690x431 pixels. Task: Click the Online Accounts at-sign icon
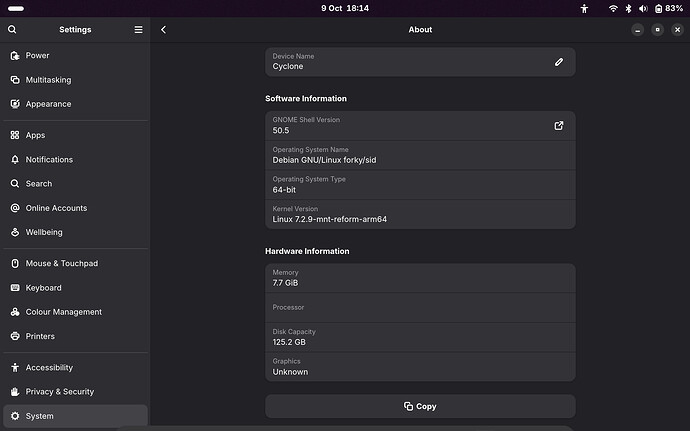[15, 208]
